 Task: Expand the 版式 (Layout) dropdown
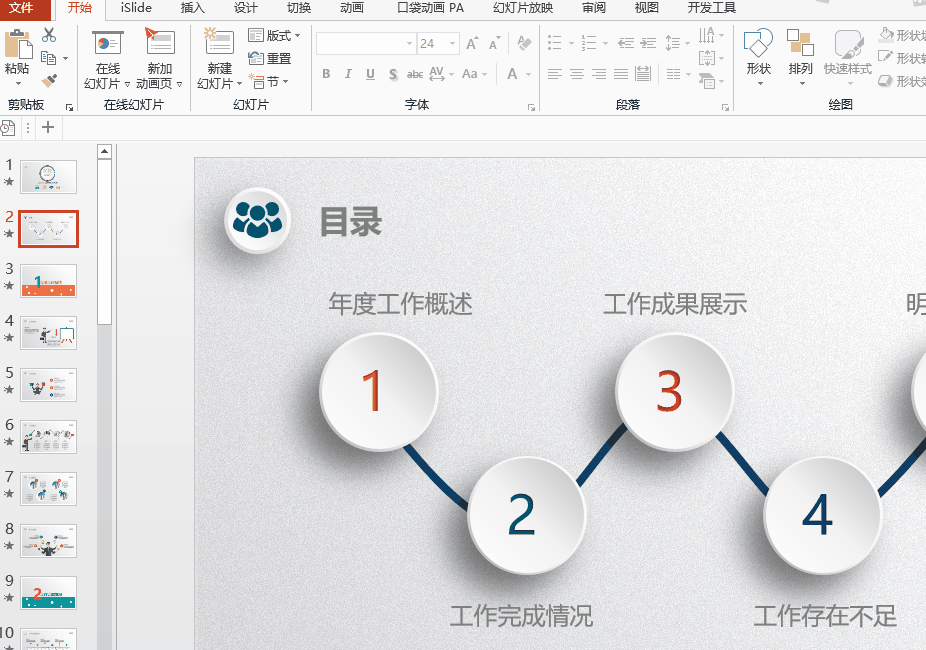point(274,36)
